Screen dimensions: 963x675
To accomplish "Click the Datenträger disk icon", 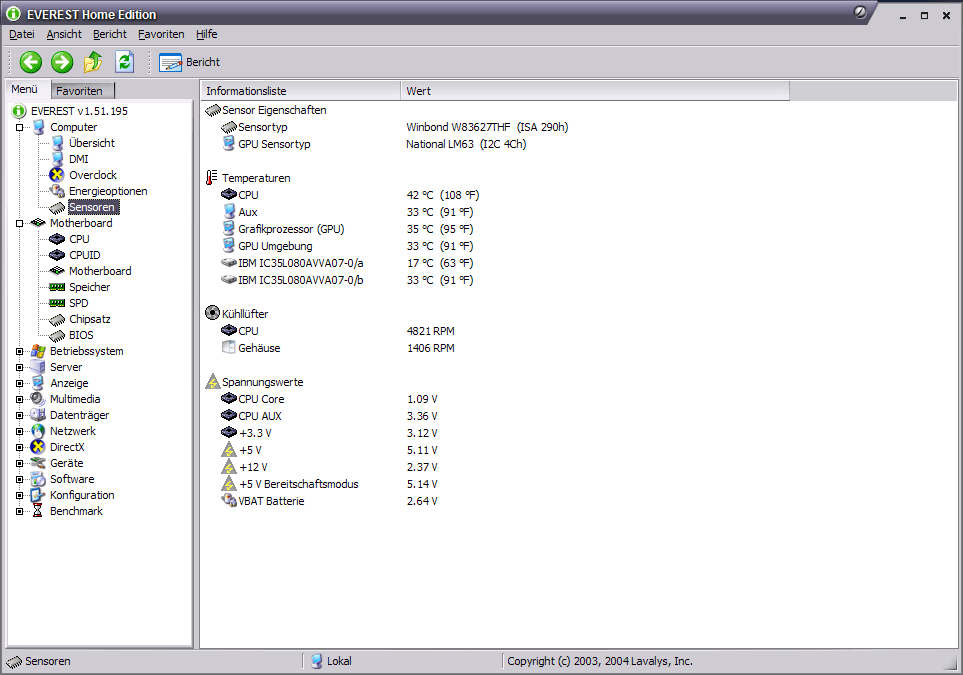I will pos(38,415).
